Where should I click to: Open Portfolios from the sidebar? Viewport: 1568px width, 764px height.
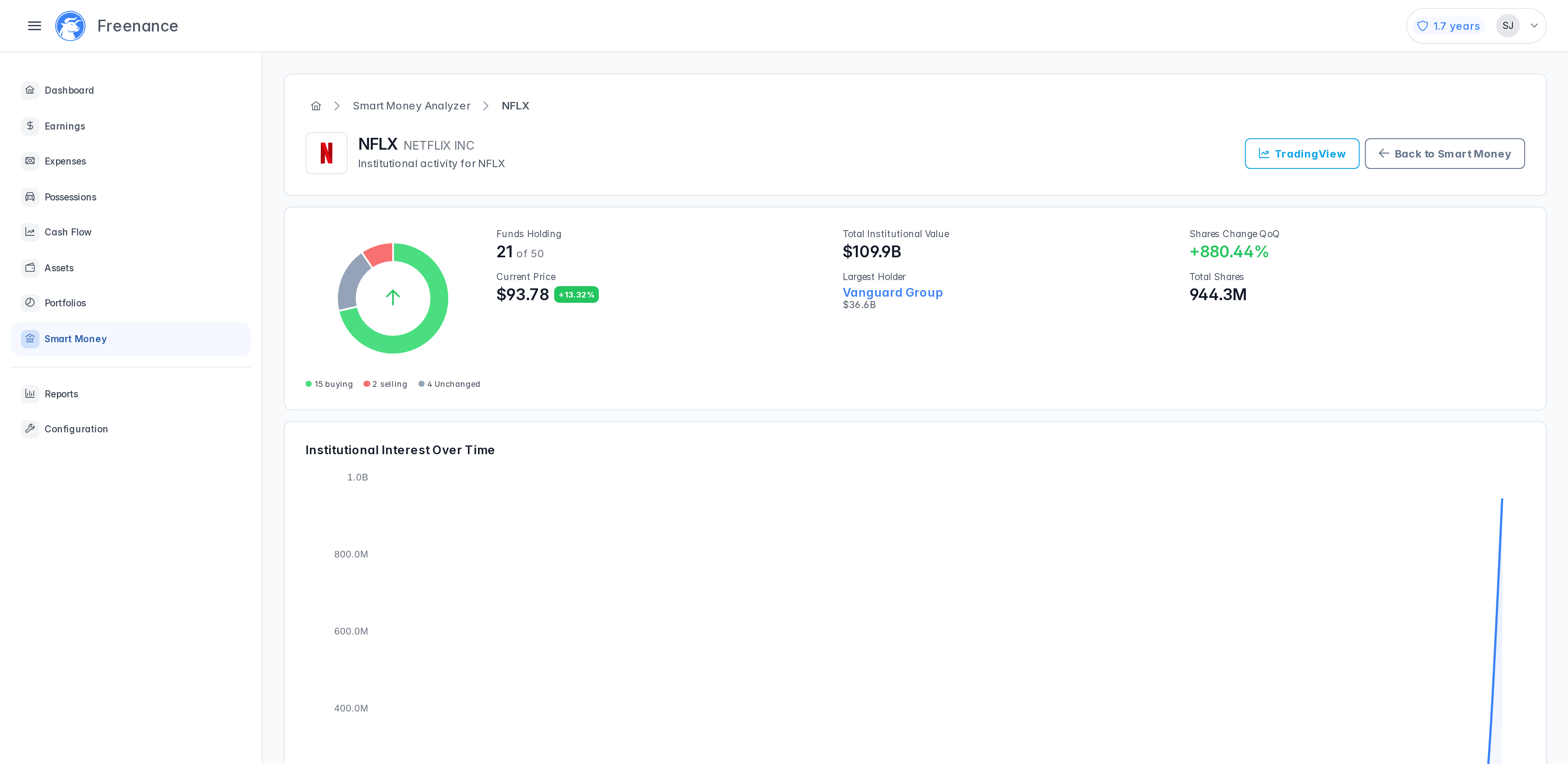pos(131,303)
